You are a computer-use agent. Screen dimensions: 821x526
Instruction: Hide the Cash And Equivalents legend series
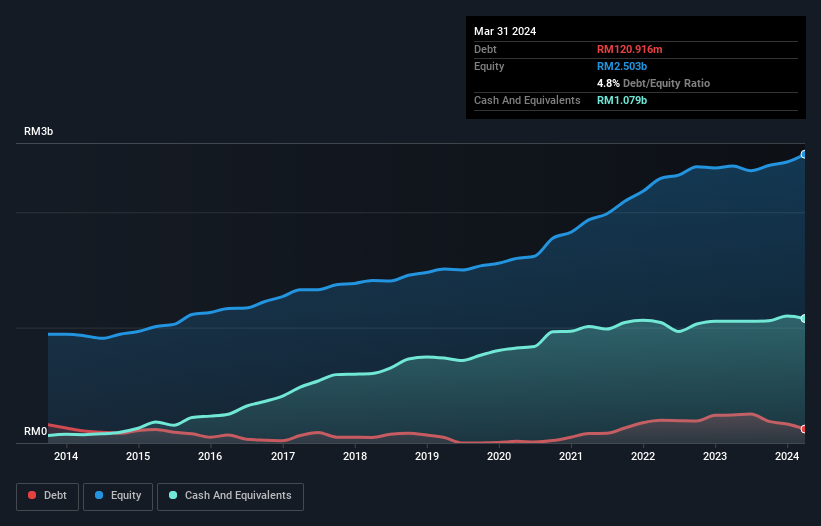(230, 495)
